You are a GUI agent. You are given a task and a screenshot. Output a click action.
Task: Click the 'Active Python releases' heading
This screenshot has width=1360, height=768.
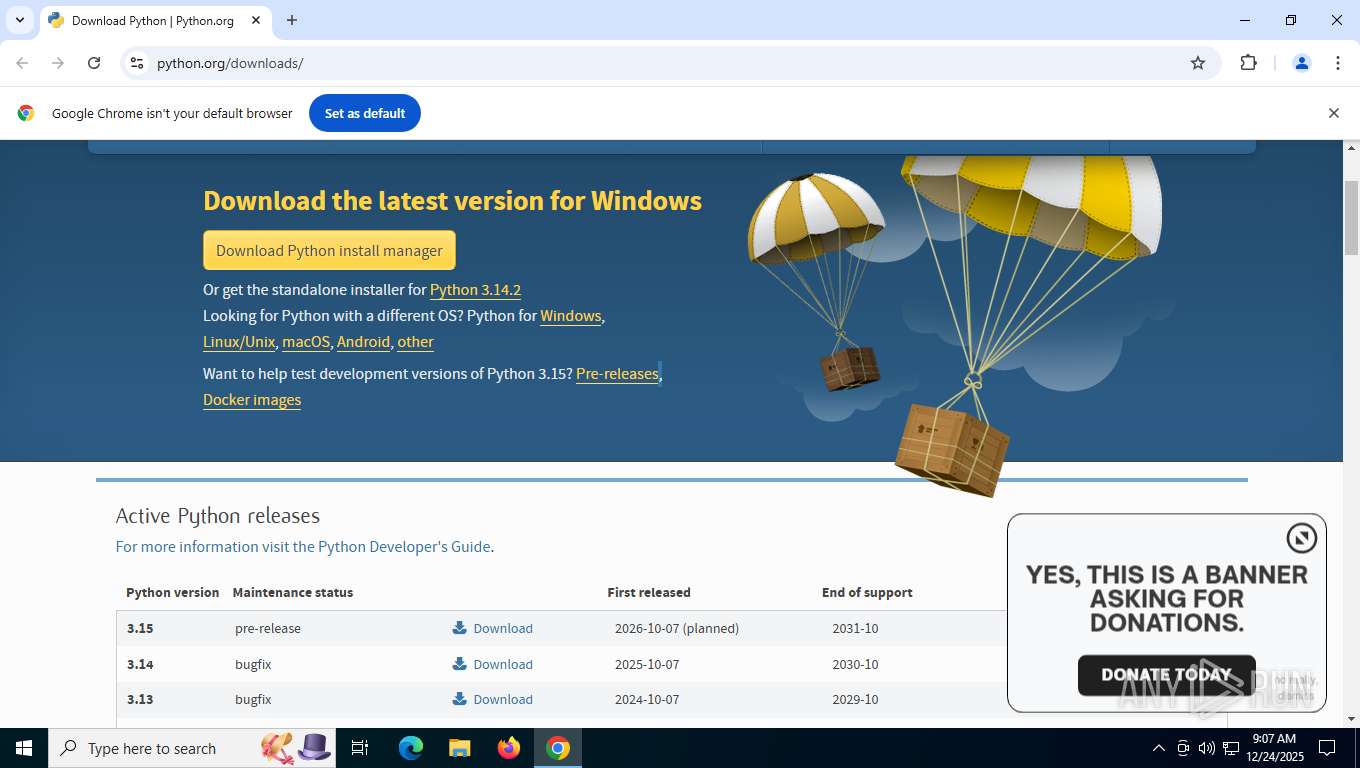coord(218,516)
